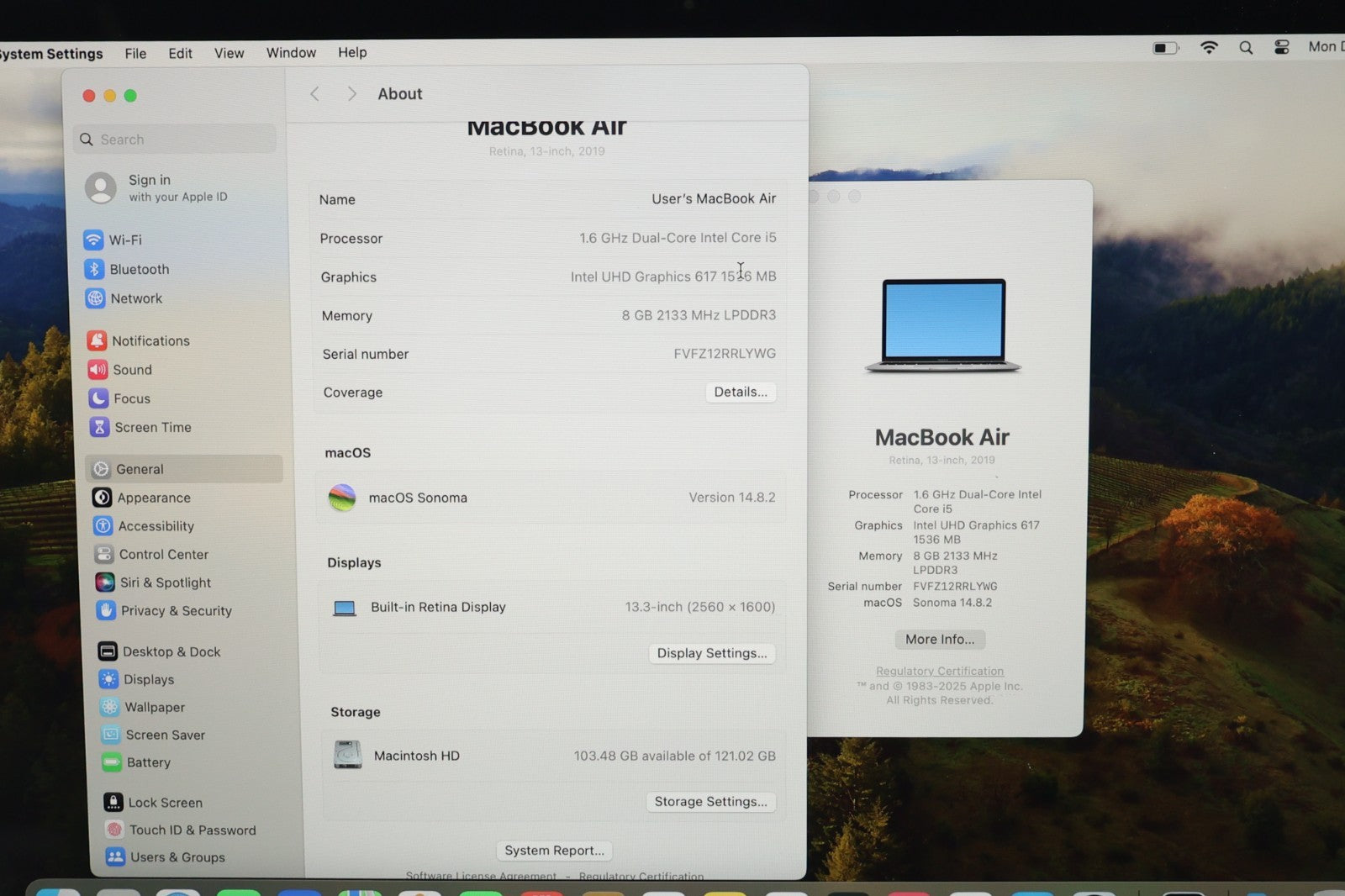Open Wi-Fi settings in the sidebar

pyautogui.click(x=124, y=240)
